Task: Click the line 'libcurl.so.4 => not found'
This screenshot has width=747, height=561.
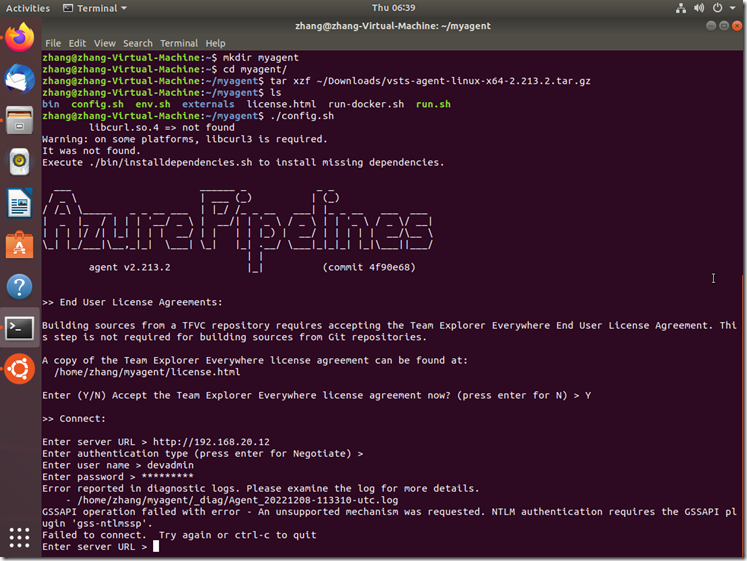Action: coord(162,128)
